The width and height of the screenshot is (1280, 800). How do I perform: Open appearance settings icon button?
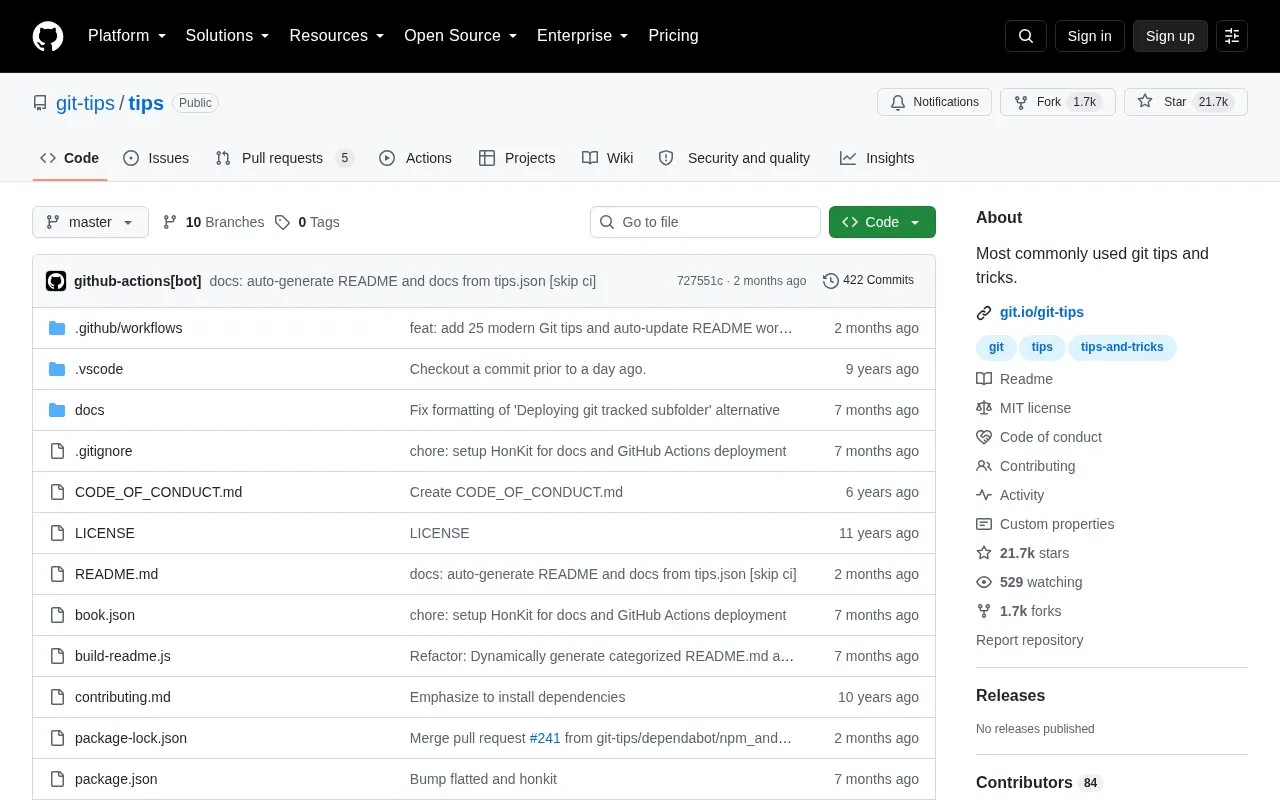[1232, 36]
